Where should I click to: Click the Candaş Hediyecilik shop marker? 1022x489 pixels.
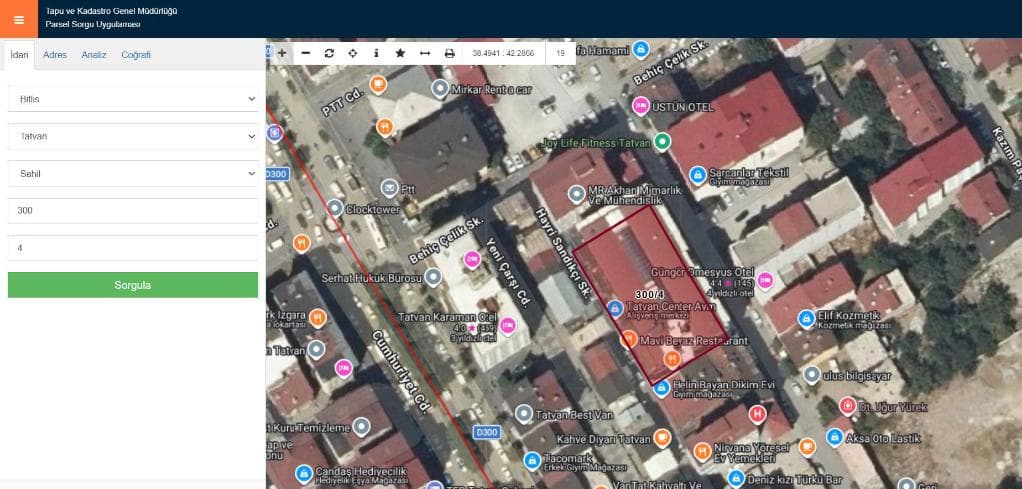304,474
